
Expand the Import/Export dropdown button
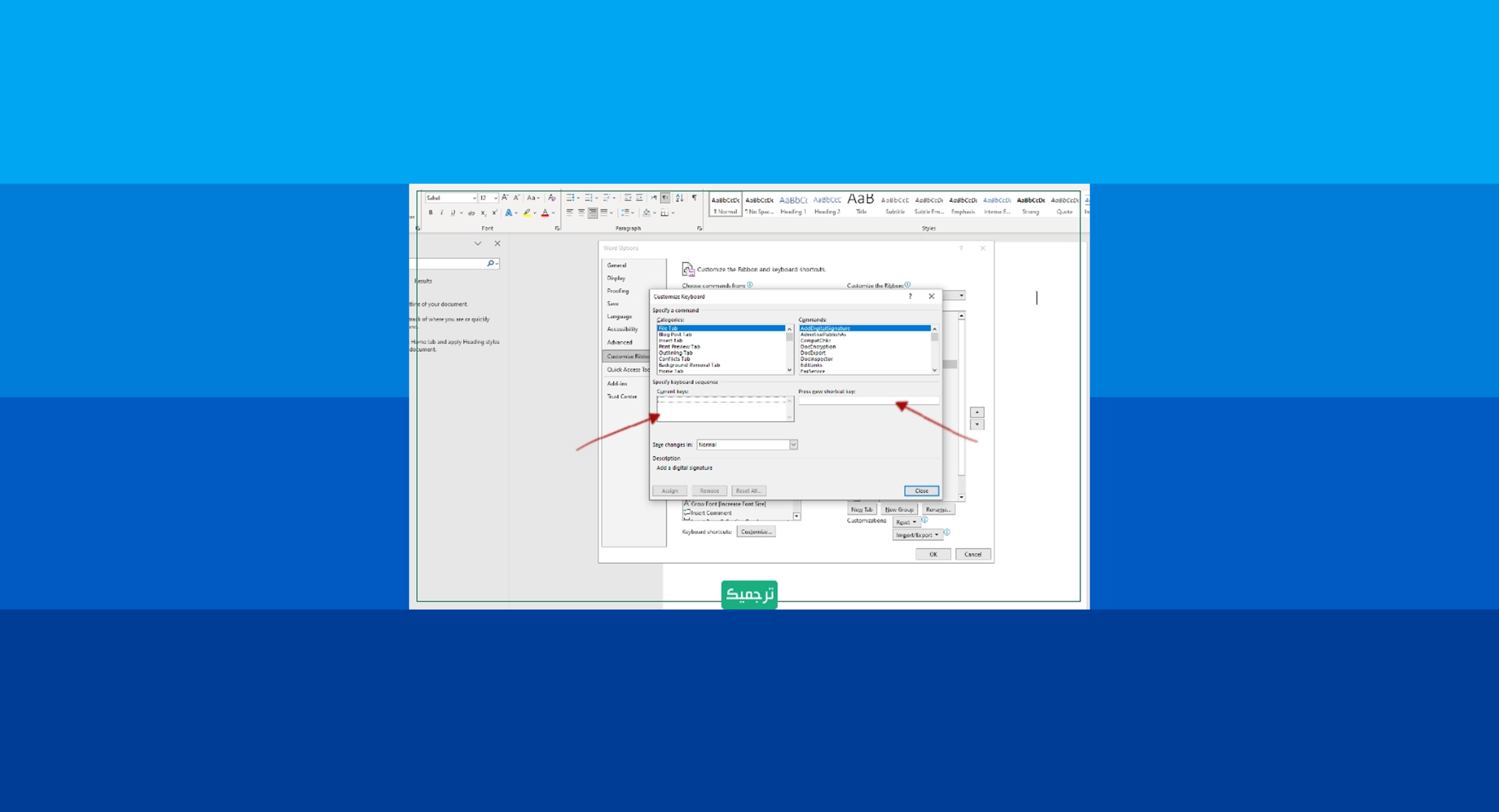pos(917,535)
